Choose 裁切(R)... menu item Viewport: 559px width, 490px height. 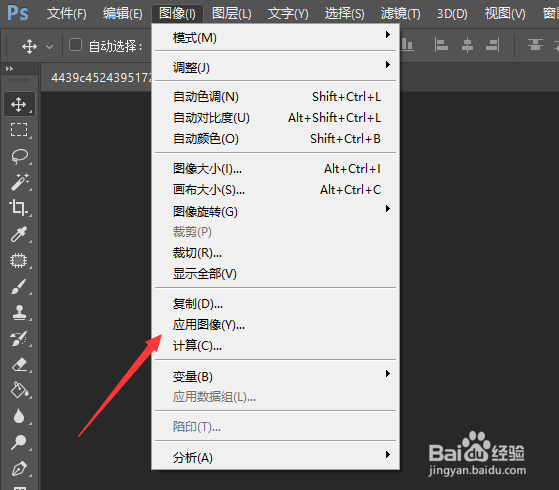(275, 253)
